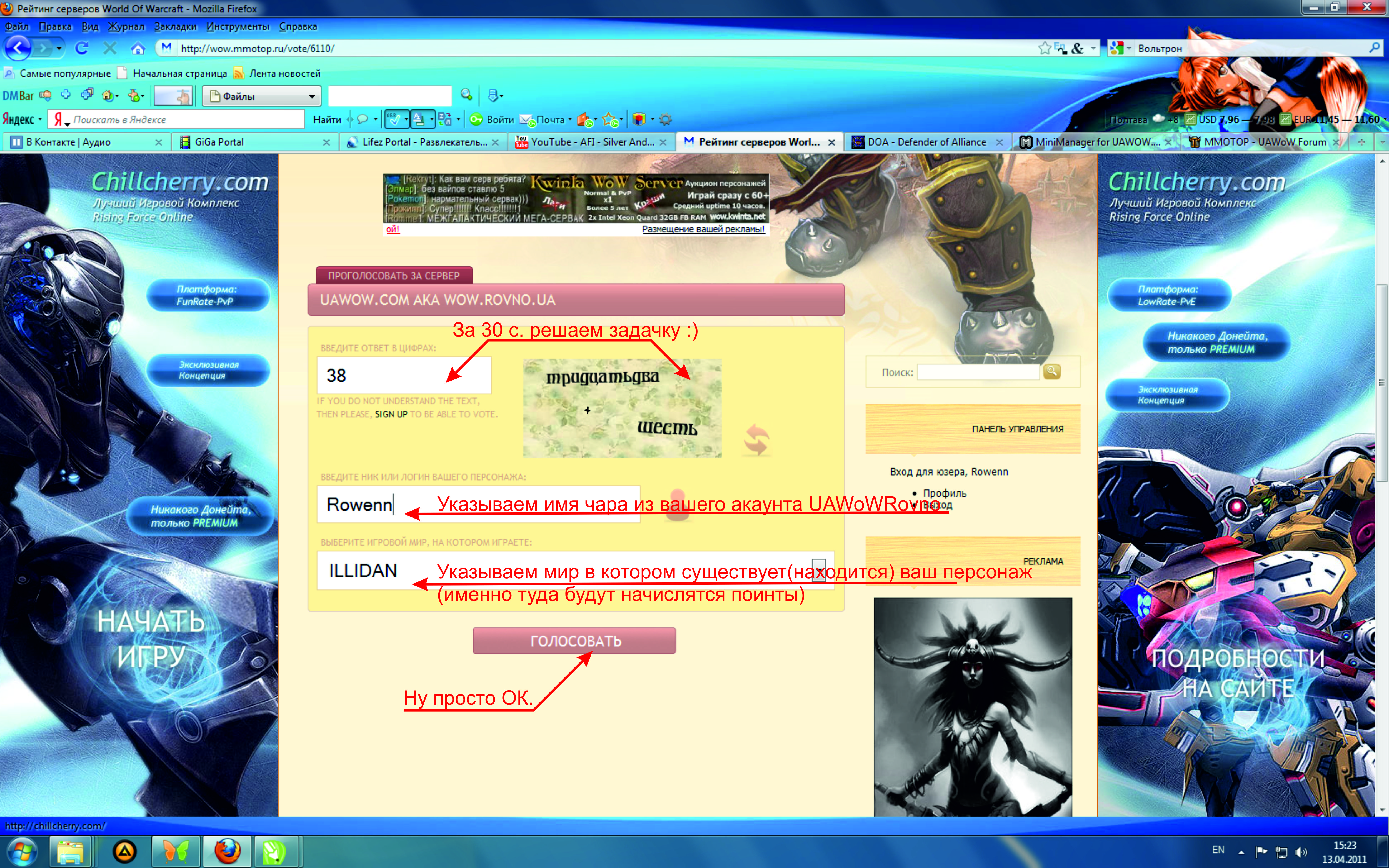1389x868 pixels.
Task: Click the ПРОГОЛОСОВАТЬ ЗА СЕРВЕР tab
Action: (x=394, y=276)
